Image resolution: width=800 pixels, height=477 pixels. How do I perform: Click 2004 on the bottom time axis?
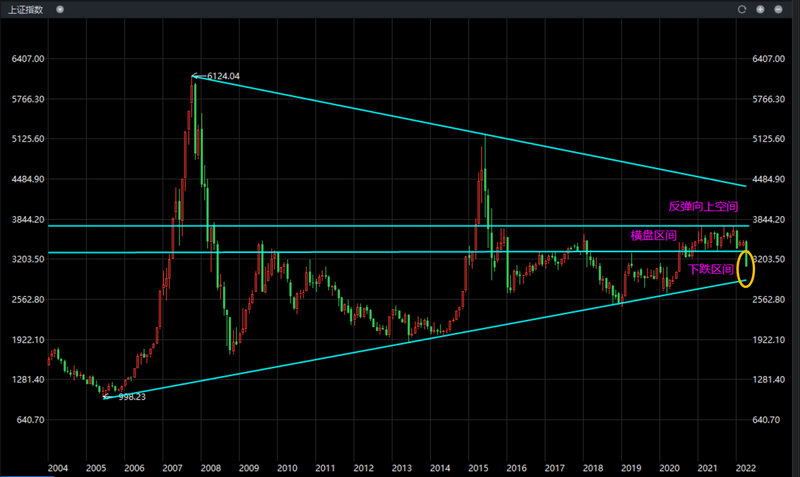[x=57, y=468]
